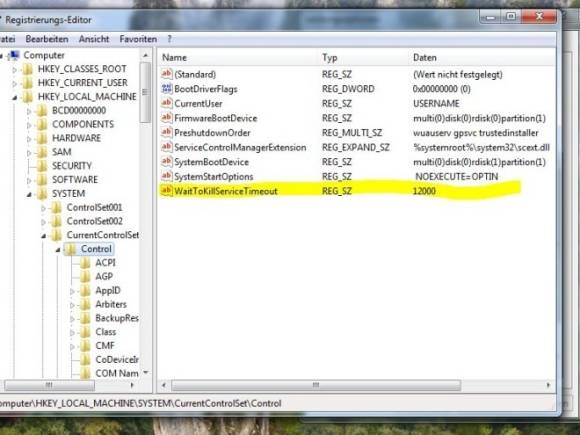
Task: Expand the AppID subkey
Action: [72, 291]
